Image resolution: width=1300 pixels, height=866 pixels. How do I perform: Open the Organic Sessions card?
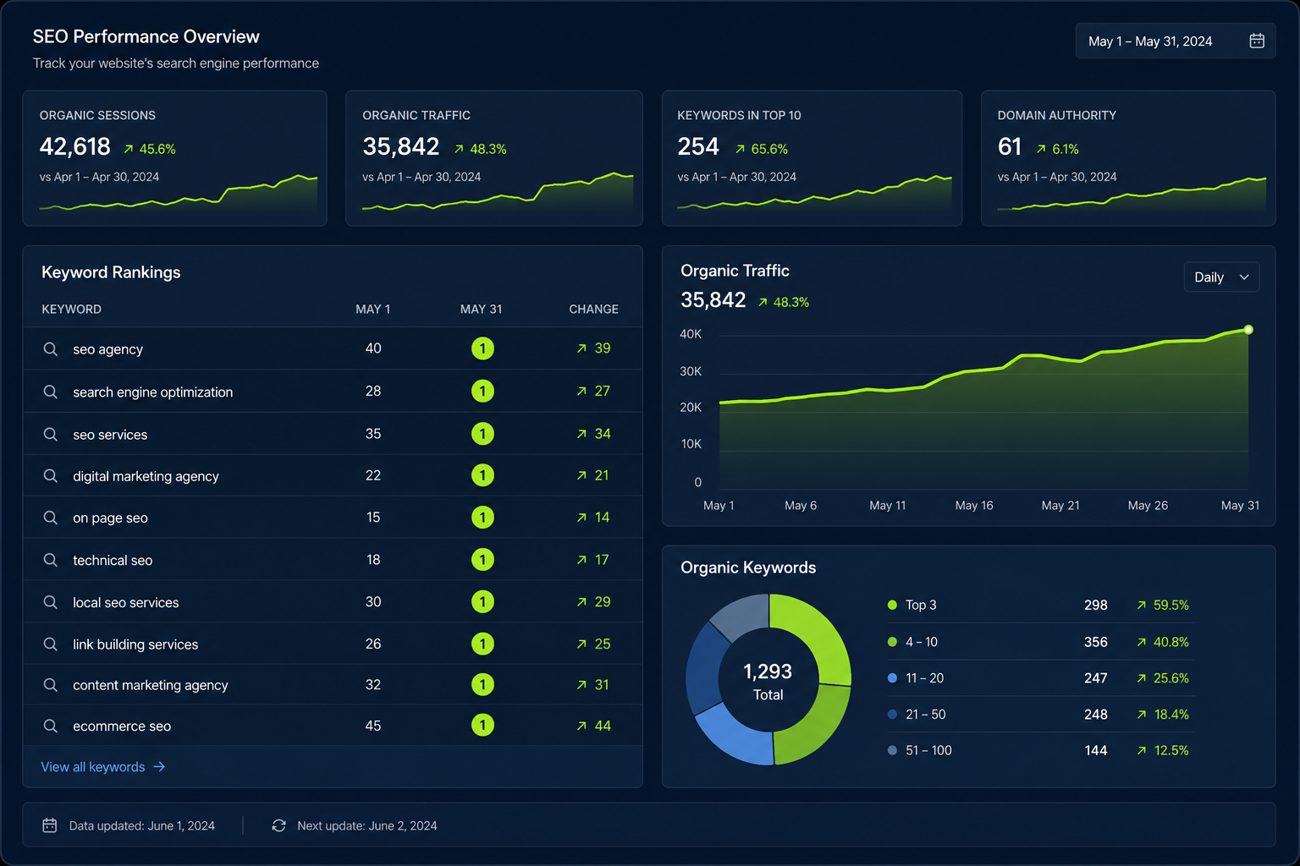pos(175,158)
